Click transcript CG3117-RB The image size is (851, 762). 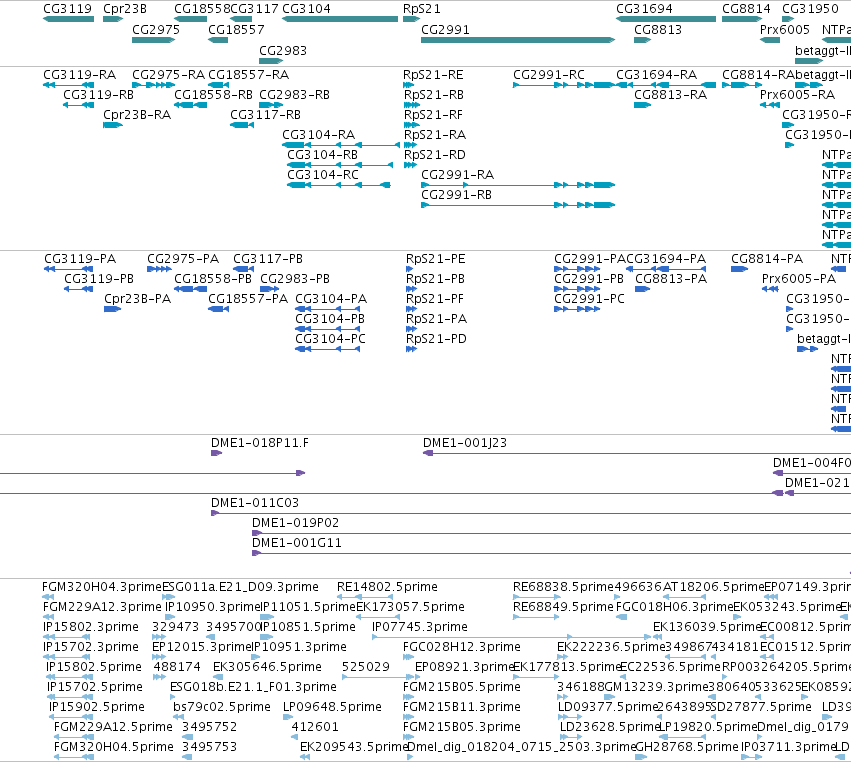242,125
